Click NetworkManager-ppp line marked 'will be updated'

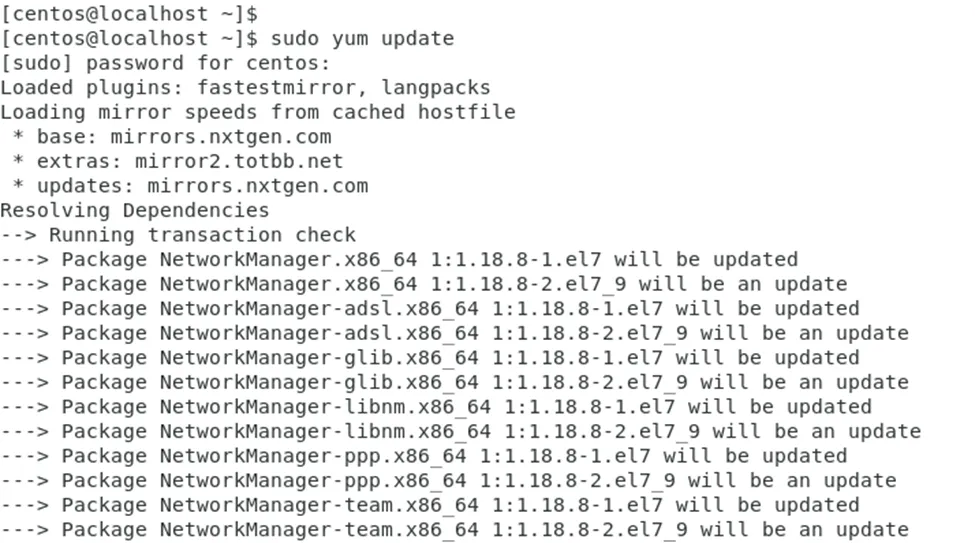click(x=423, y=455)
